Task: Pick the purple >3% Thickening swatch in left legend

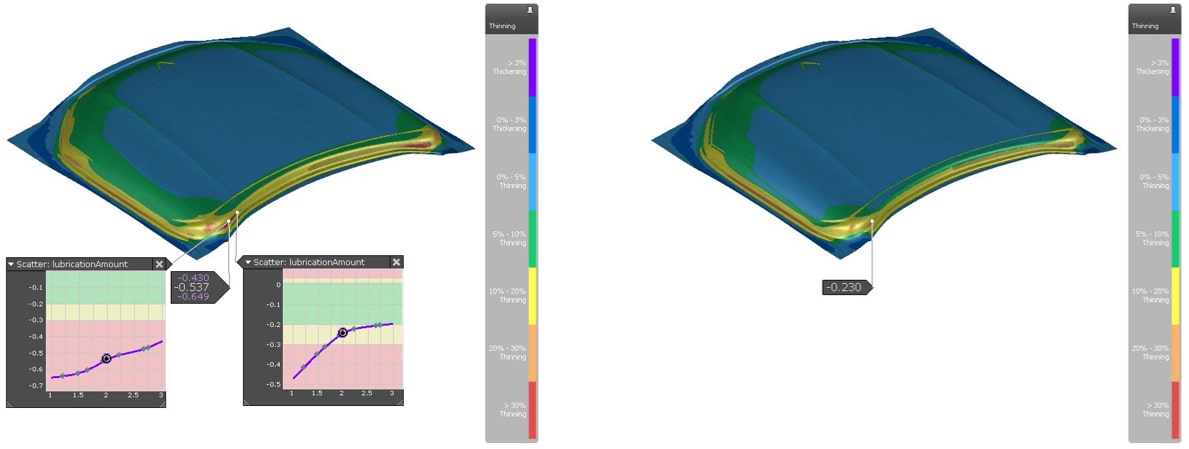Action: [532, 67]
